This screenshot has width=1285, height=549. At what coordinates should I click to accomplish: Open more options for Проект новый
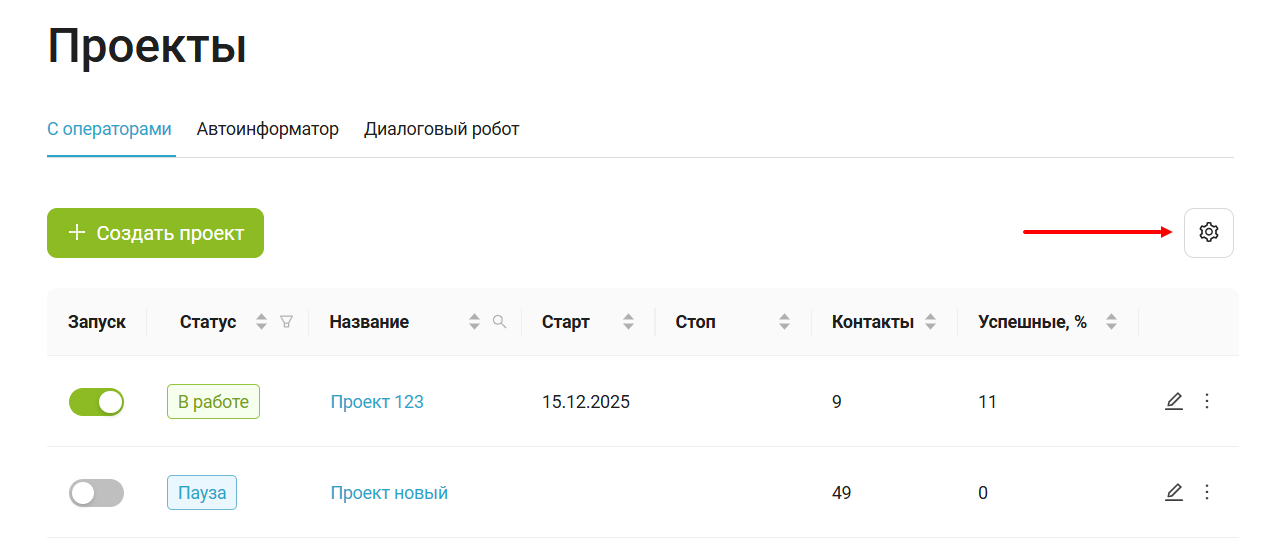coord(1206,492)
